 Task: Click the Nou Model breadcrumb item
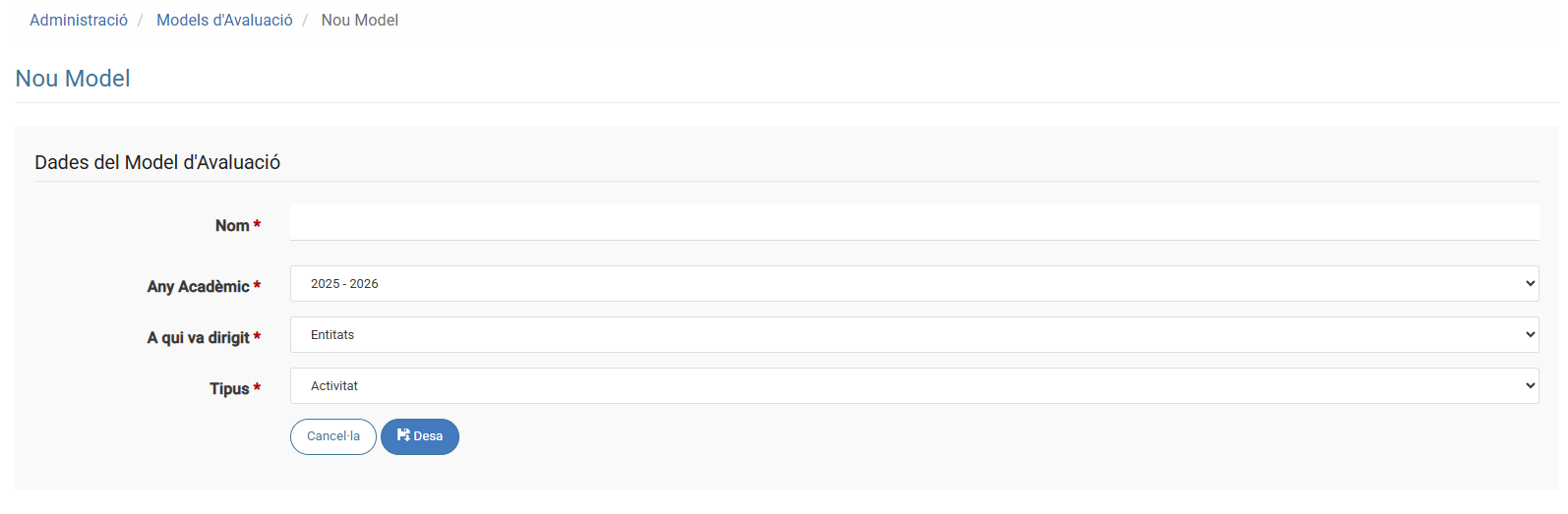pyautogui.click(x=359, y=20)
